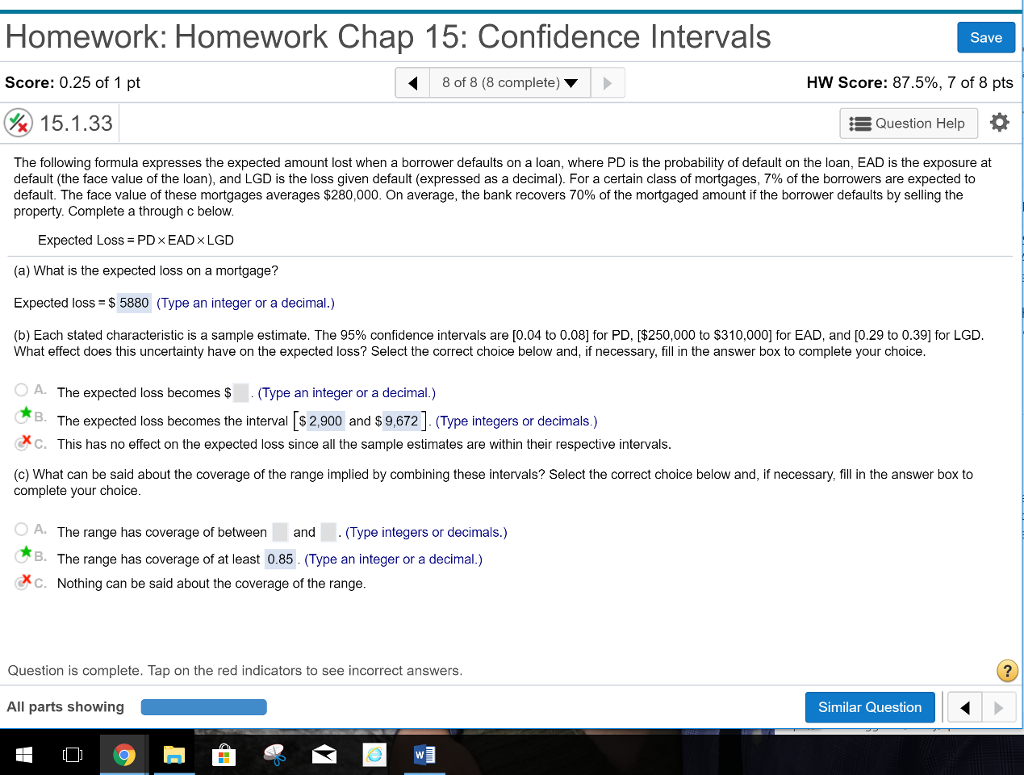This screenshot has height=775, width=1024.
Task: Click the 'Question is complete' status message
Action: [235, 671]
